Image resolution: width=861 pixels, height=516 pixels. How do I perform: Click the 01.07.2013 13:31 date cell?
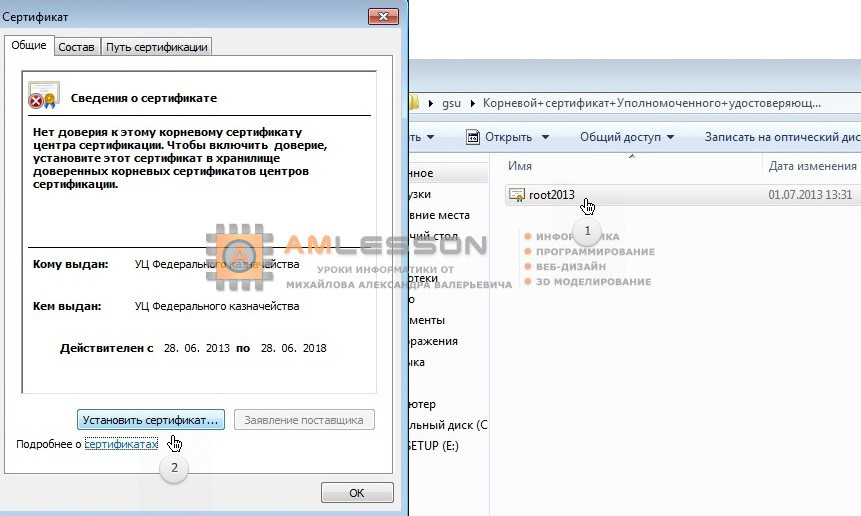click(810, 195)
